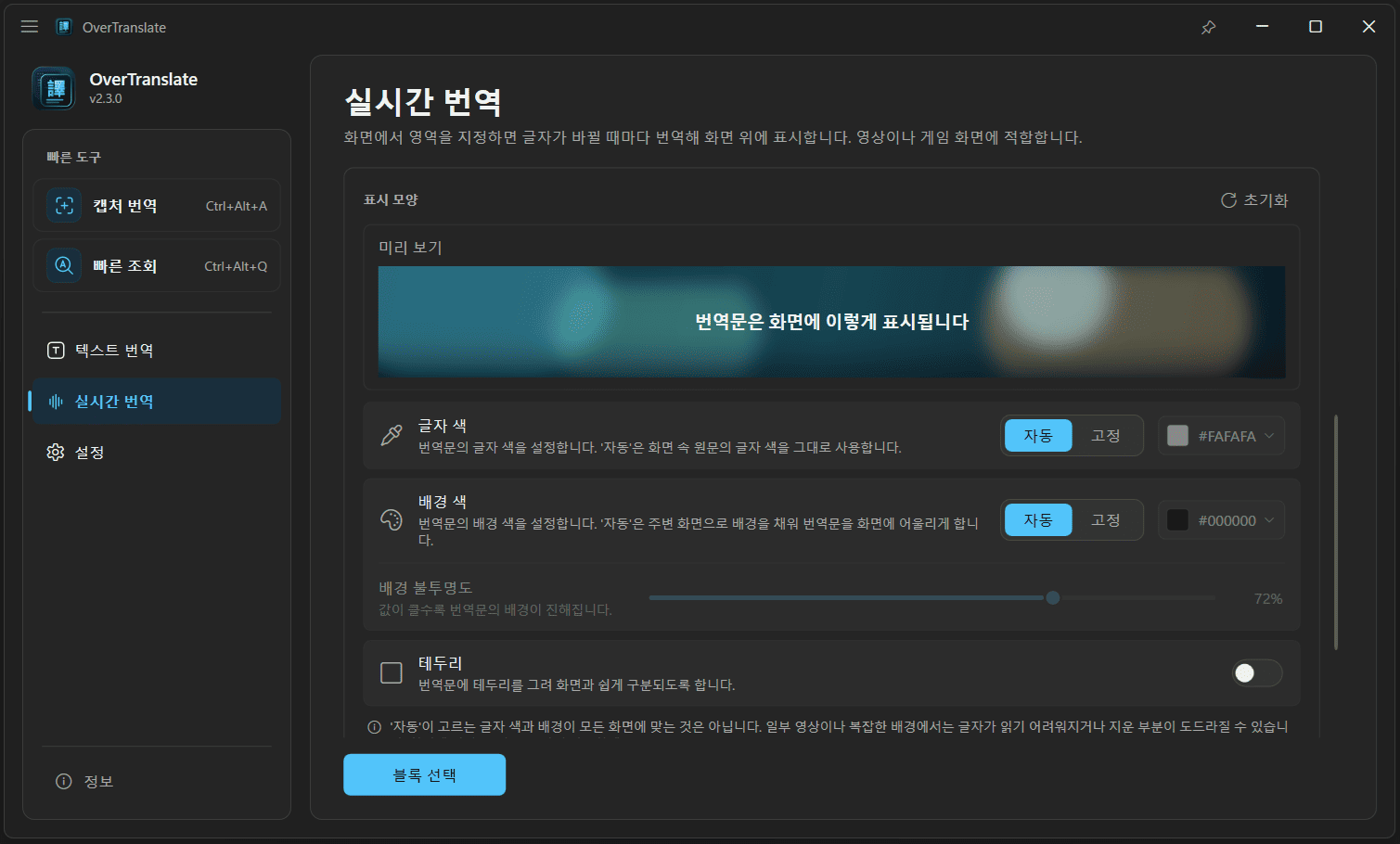
Task: Click the 초기화 reset arrow icon
Action: point(1228,200)
